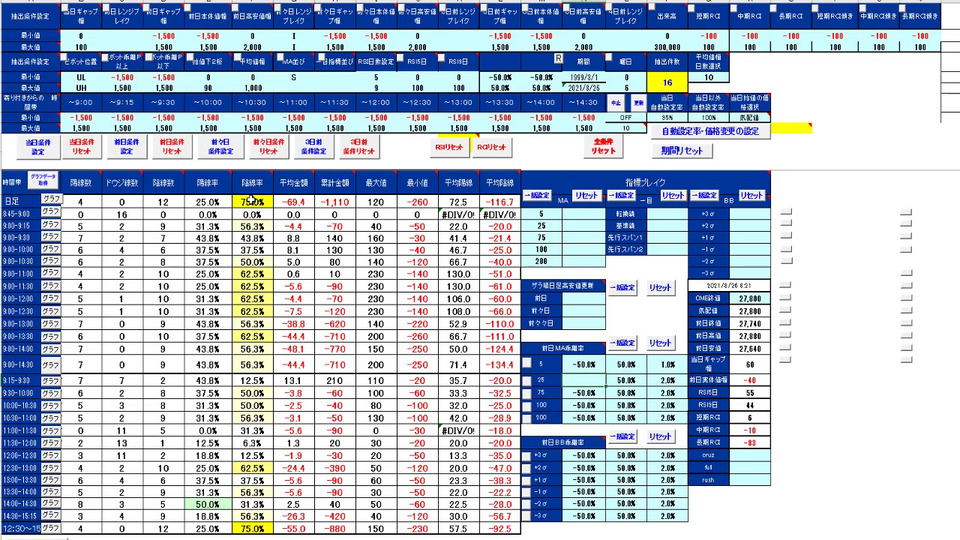Click the 全条件リセット button

point(603,146)
